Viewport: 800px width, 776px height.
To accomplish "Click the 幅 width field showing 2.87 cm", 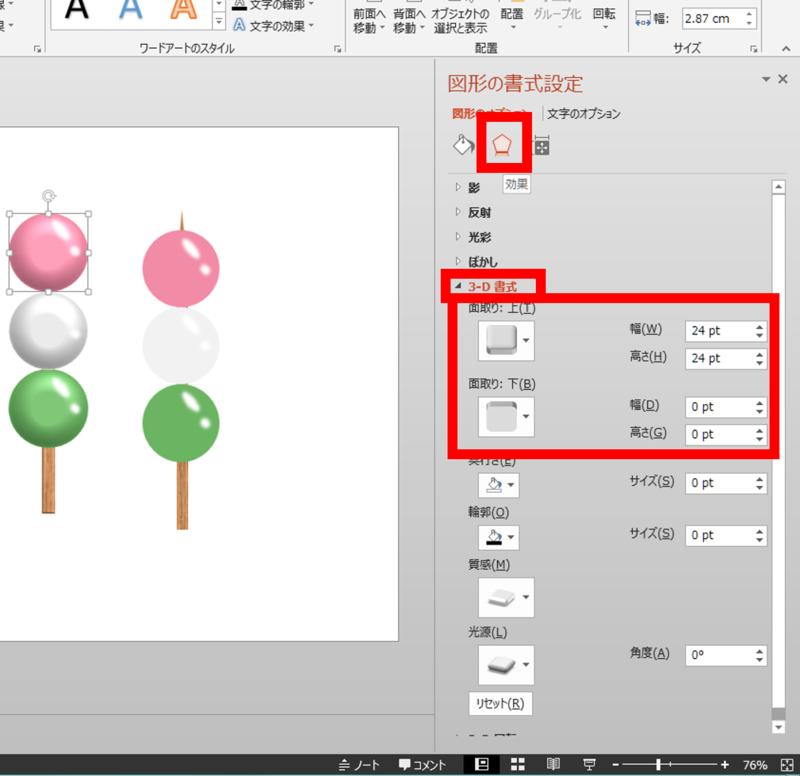I will coord(715,17).
